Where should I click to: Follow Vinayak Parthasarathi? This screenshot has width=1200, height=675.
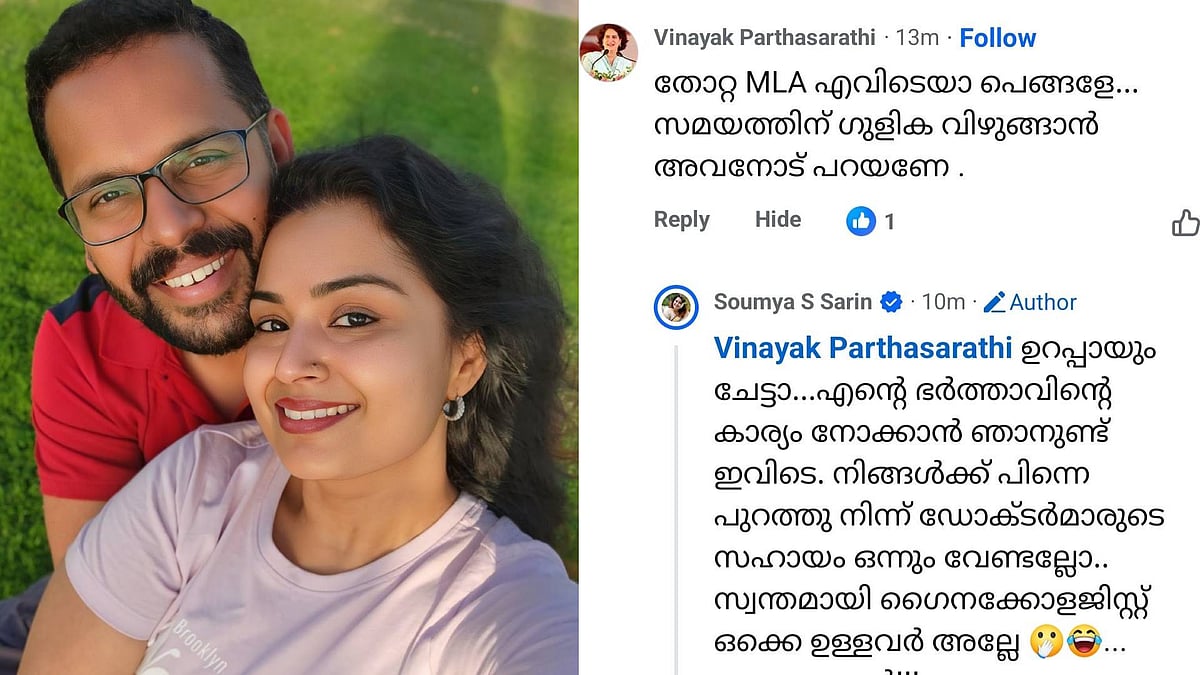pyautogui.click(x=997, y=38)
